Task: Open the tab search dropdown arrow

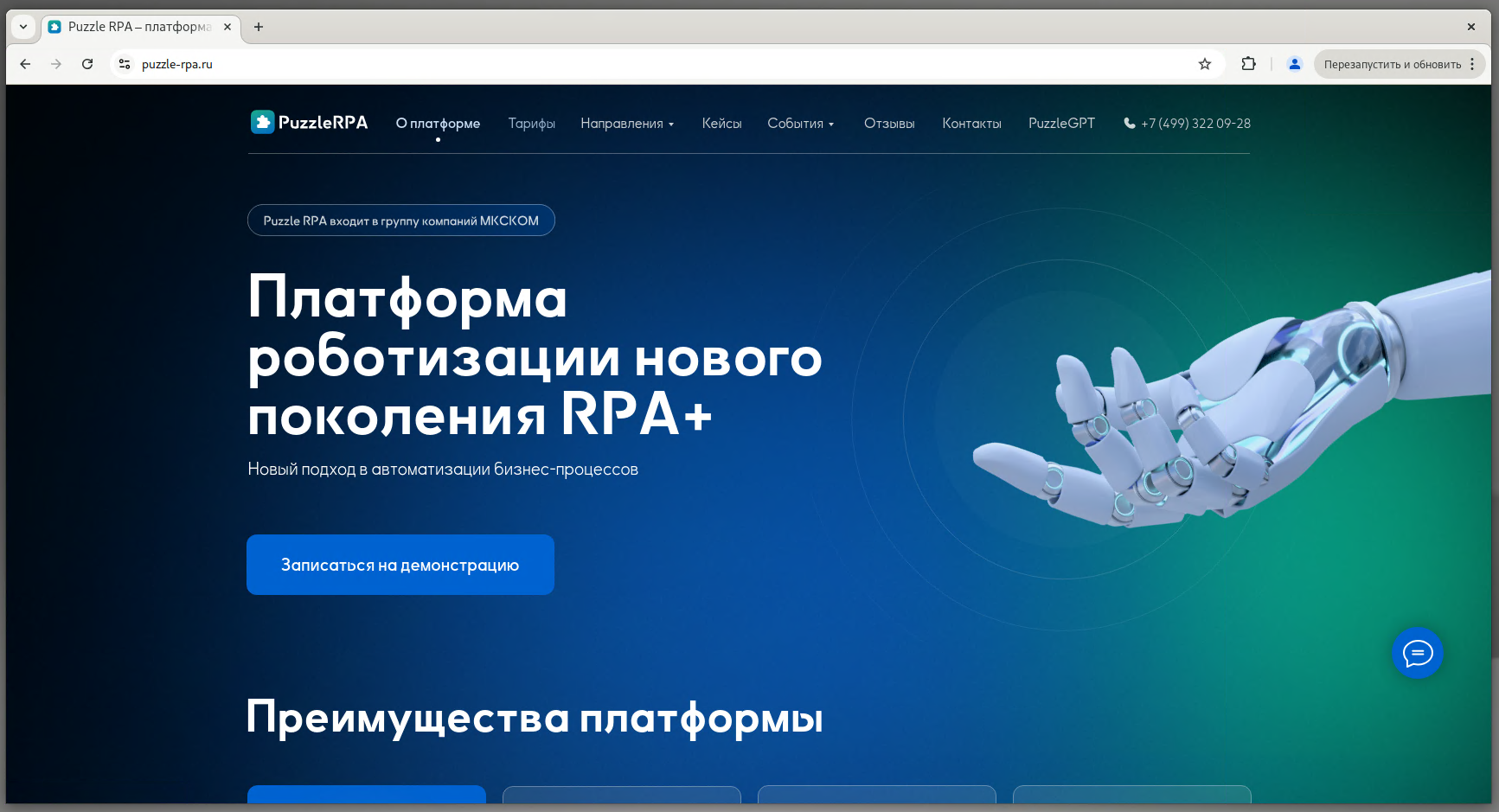Action: pos(23,27)
